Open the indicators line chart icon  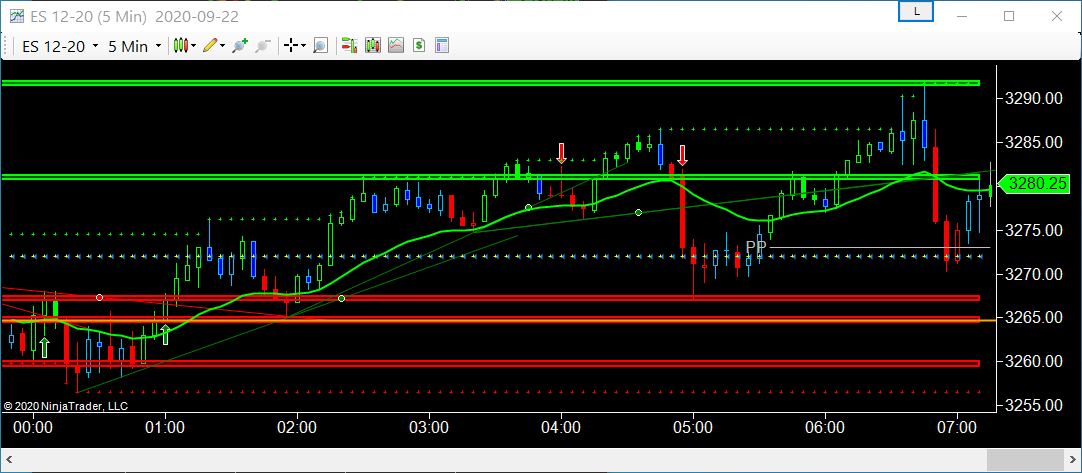(x=396, y=46)
